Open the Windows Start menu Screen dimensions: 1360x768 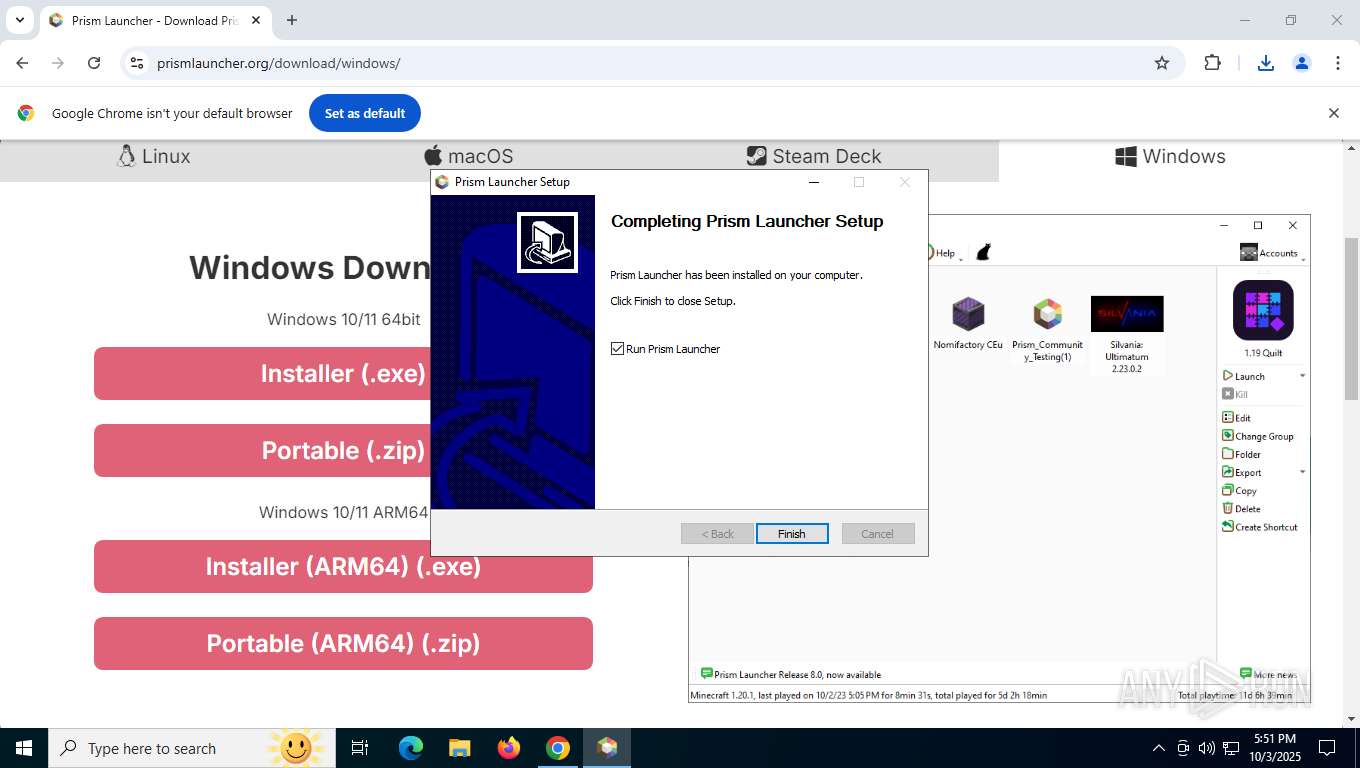point(23,748)
